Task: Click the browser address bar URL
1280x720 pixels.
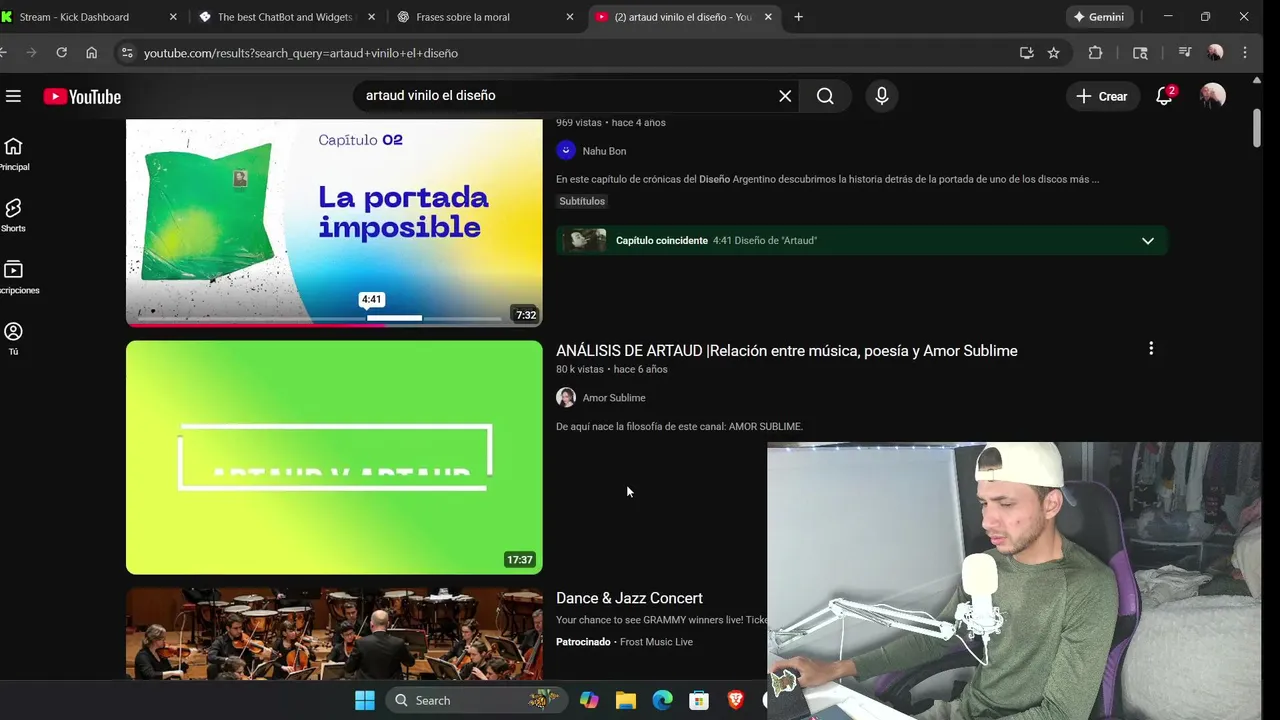Action: point(301,53)
